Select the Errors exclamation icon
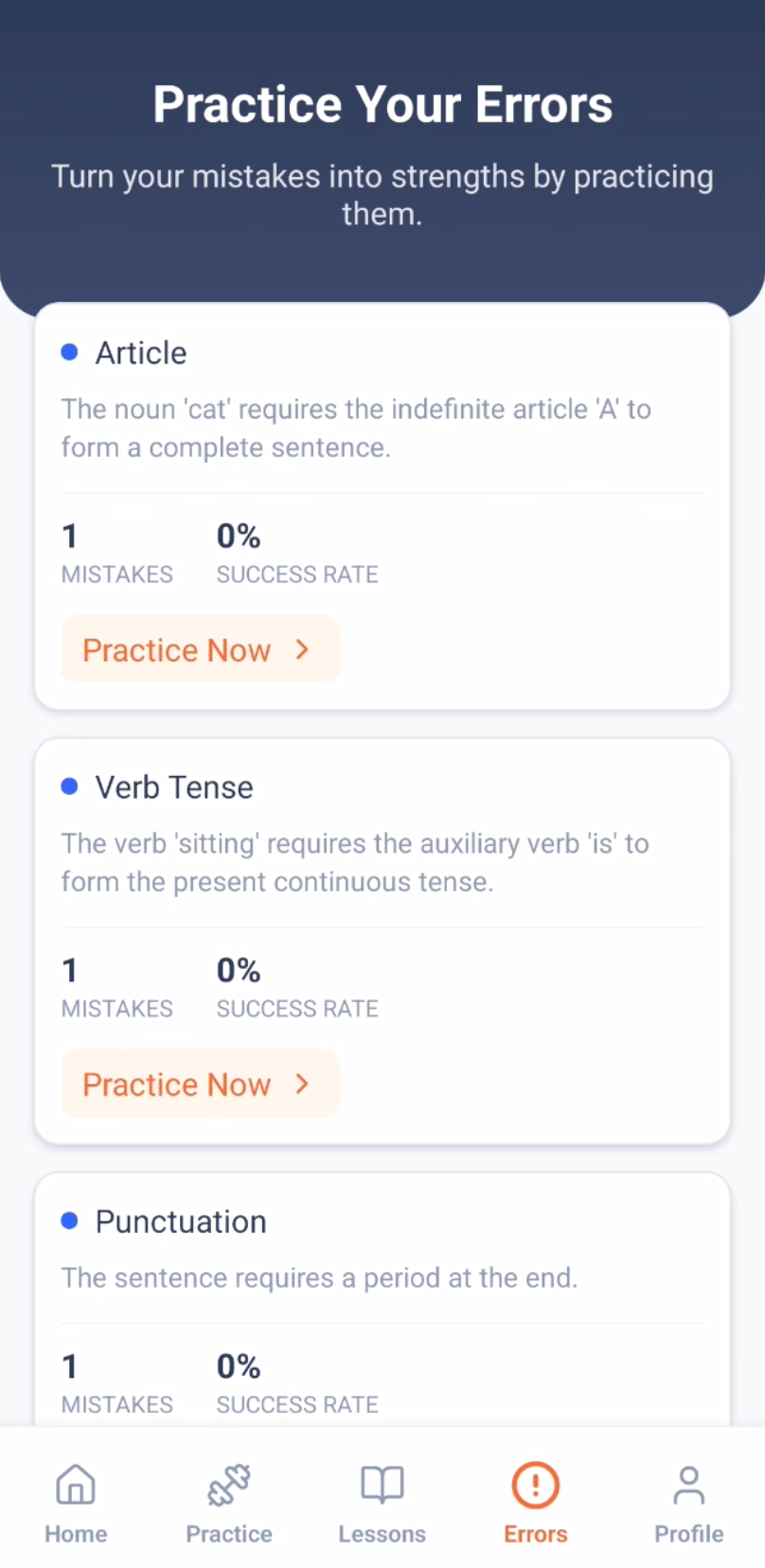Viewport: 765px width, 1568px height. pos(536,1484)
